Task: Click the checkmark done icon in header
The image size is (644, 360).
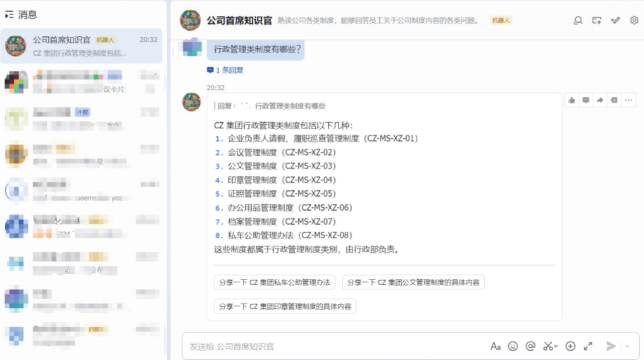Action: click(x=615, y=20)
